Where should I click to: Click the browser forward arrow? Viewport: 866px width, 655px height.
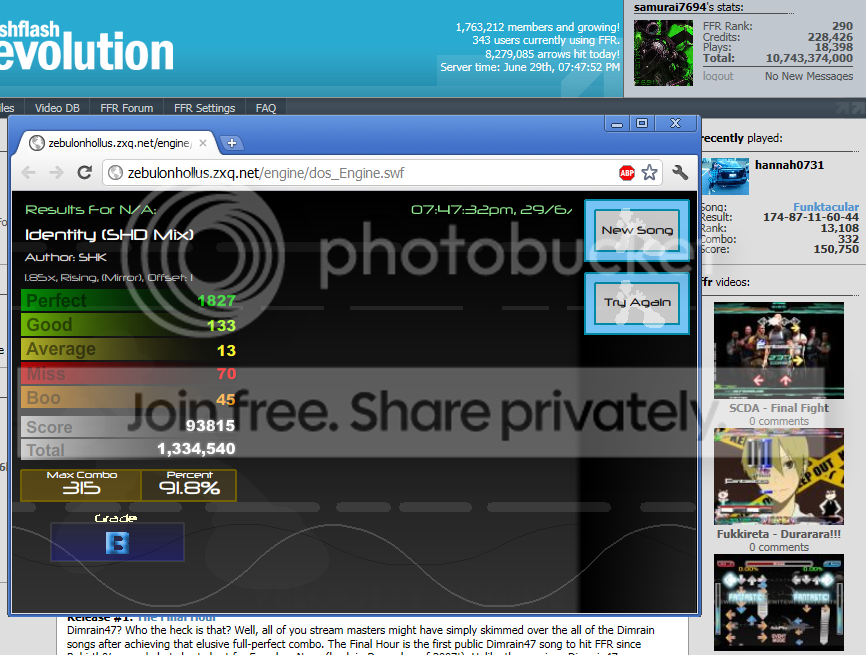point(56,173)
